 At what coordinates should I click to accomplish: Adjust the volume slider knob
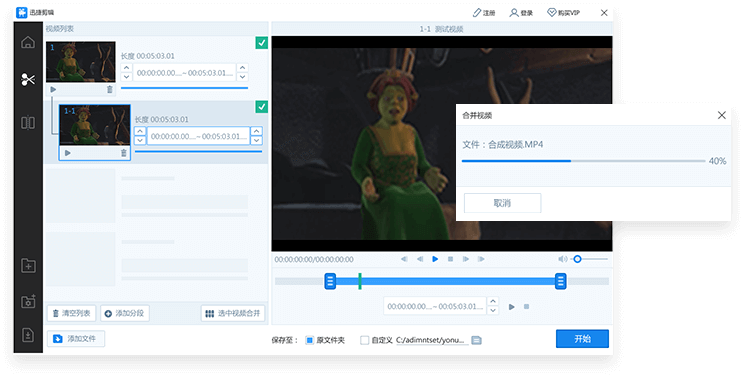(577, 259)
